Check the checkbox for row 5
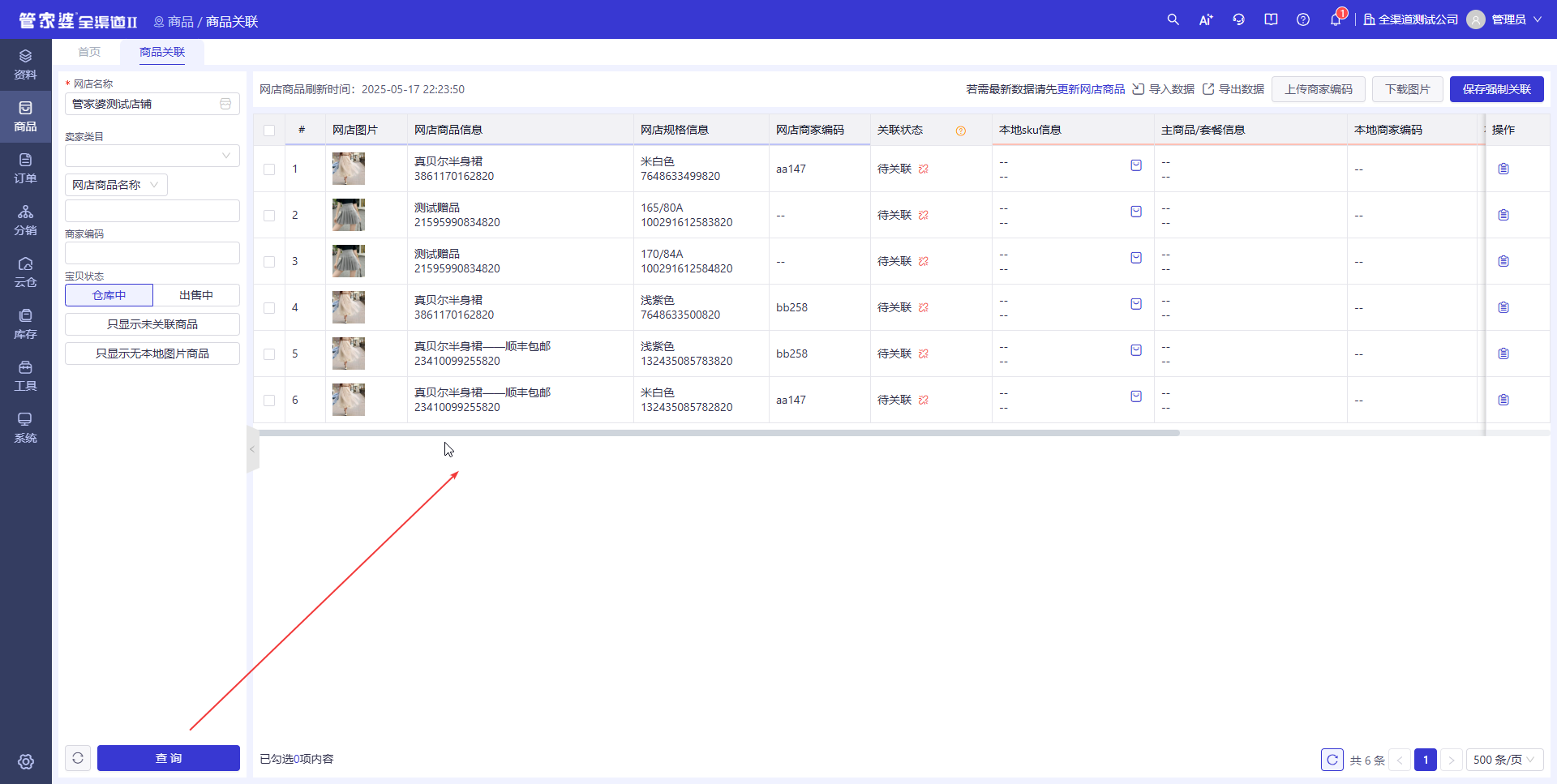This screenshot has height=784, width=1557. pos(269,354)
